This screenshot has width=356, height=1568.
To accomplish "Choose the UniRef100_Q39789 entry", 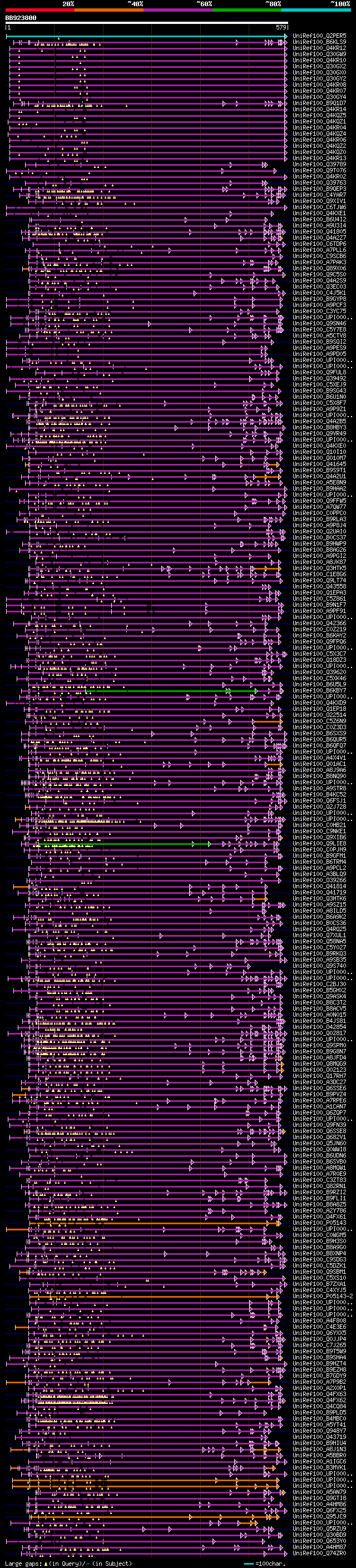I will [319, 164].
